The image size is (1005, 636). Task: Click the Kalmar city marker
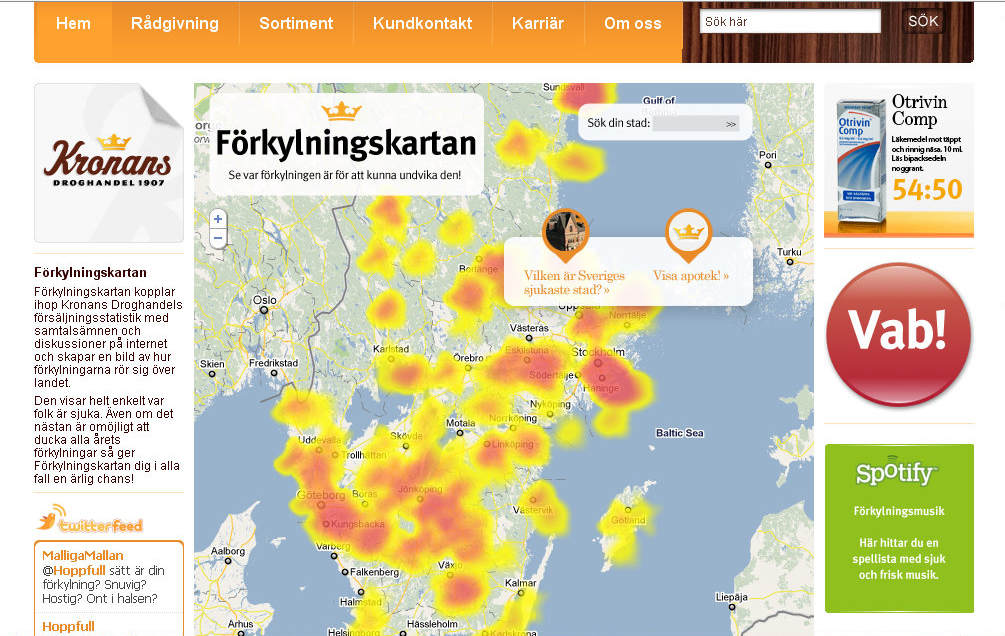point(520,593)
